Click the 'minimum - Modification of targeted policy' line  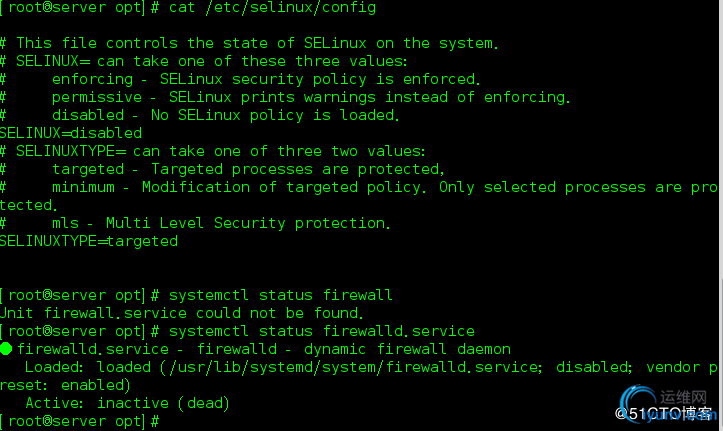click(359, 196)
